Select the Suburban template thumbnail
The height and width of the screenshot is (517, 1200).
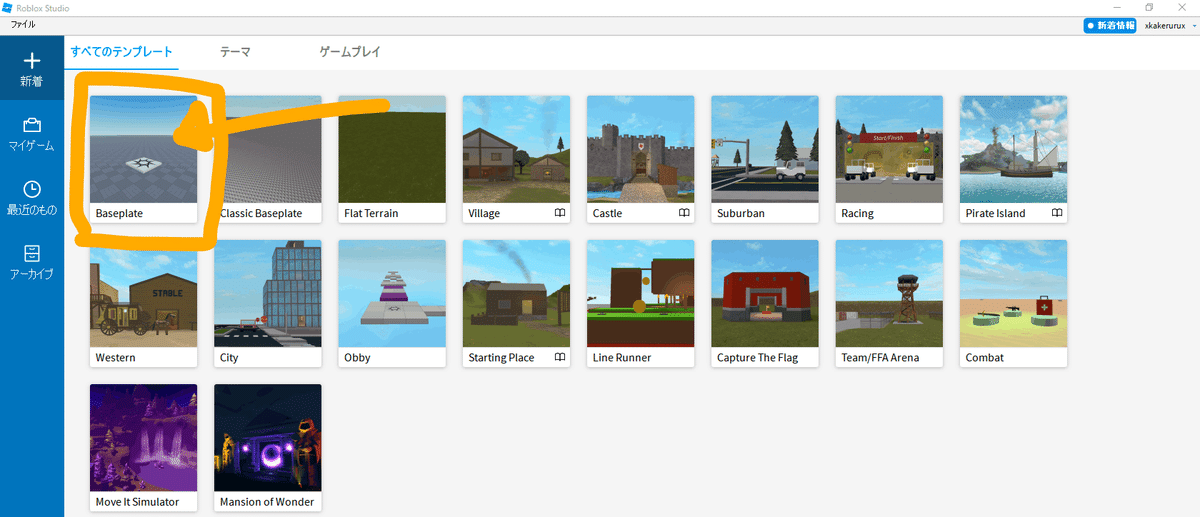click(x=765, y=149)
